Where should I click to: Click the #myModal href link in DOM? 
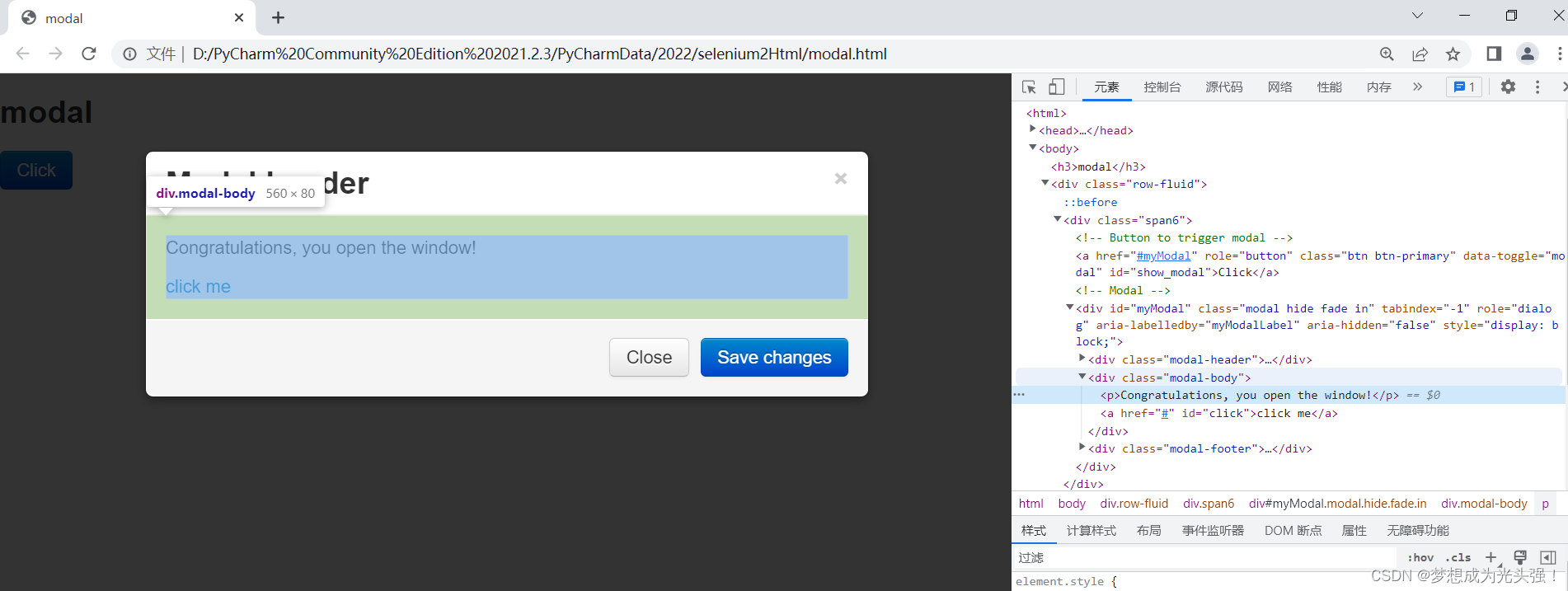(x=1163, y=256)
